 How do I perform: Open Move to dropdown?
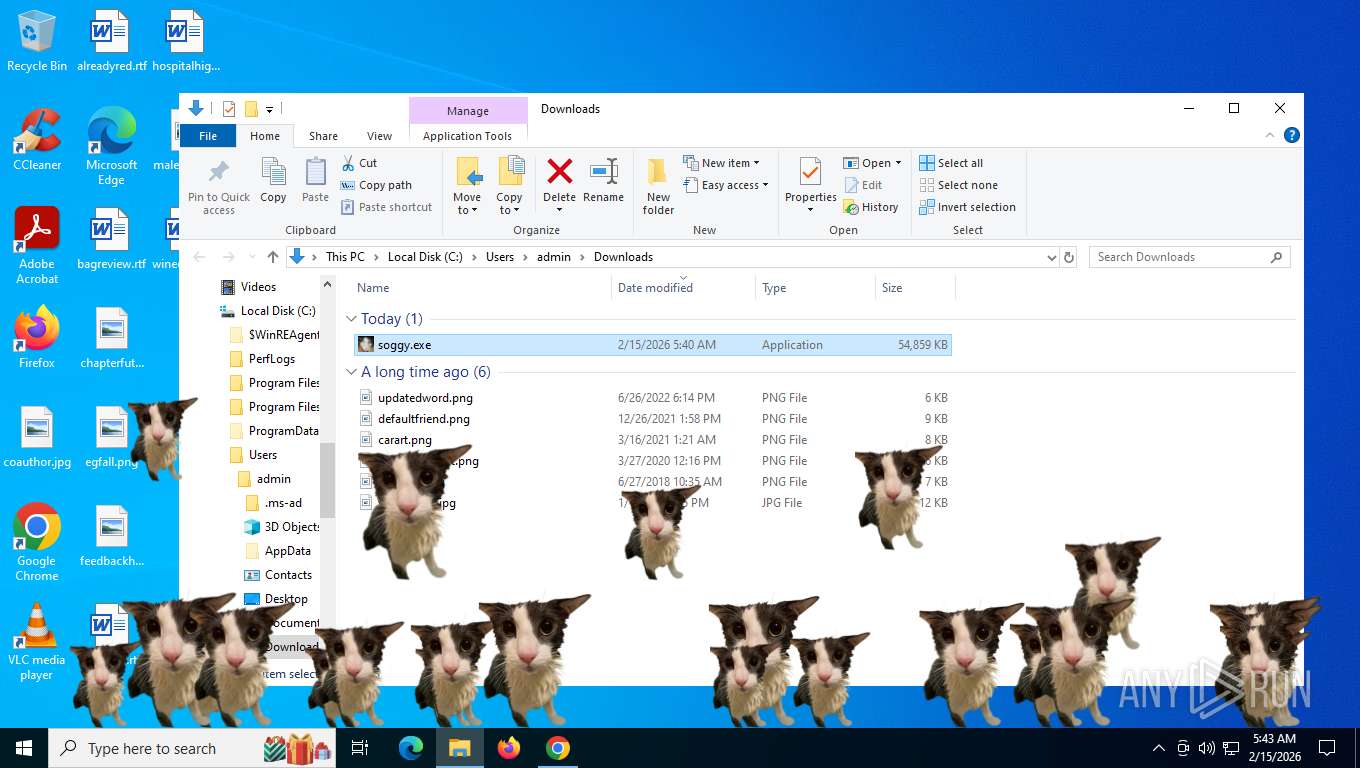pos(467,186)
